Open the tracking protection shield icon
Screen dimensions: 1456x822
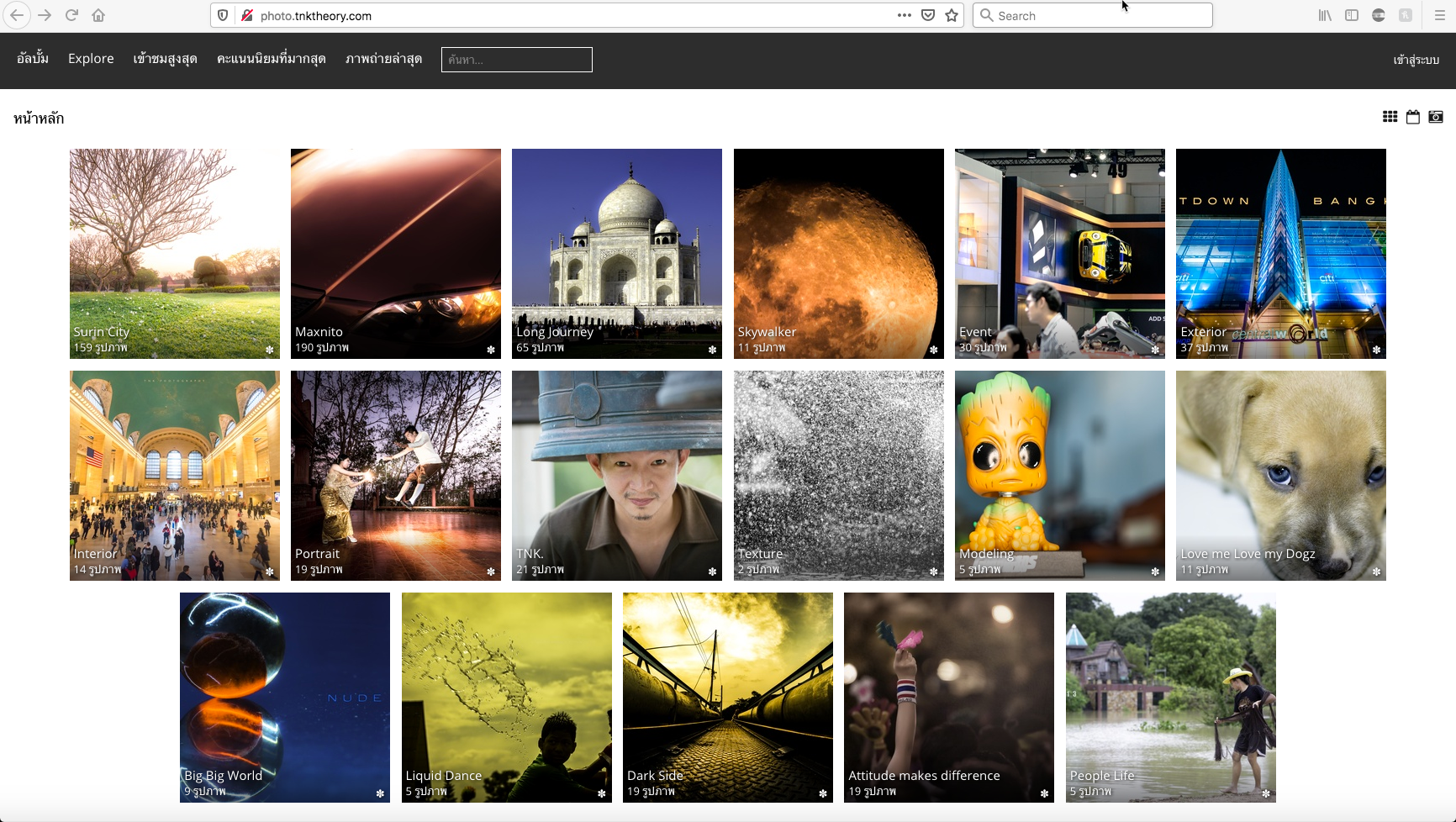[x=223, y=15]
